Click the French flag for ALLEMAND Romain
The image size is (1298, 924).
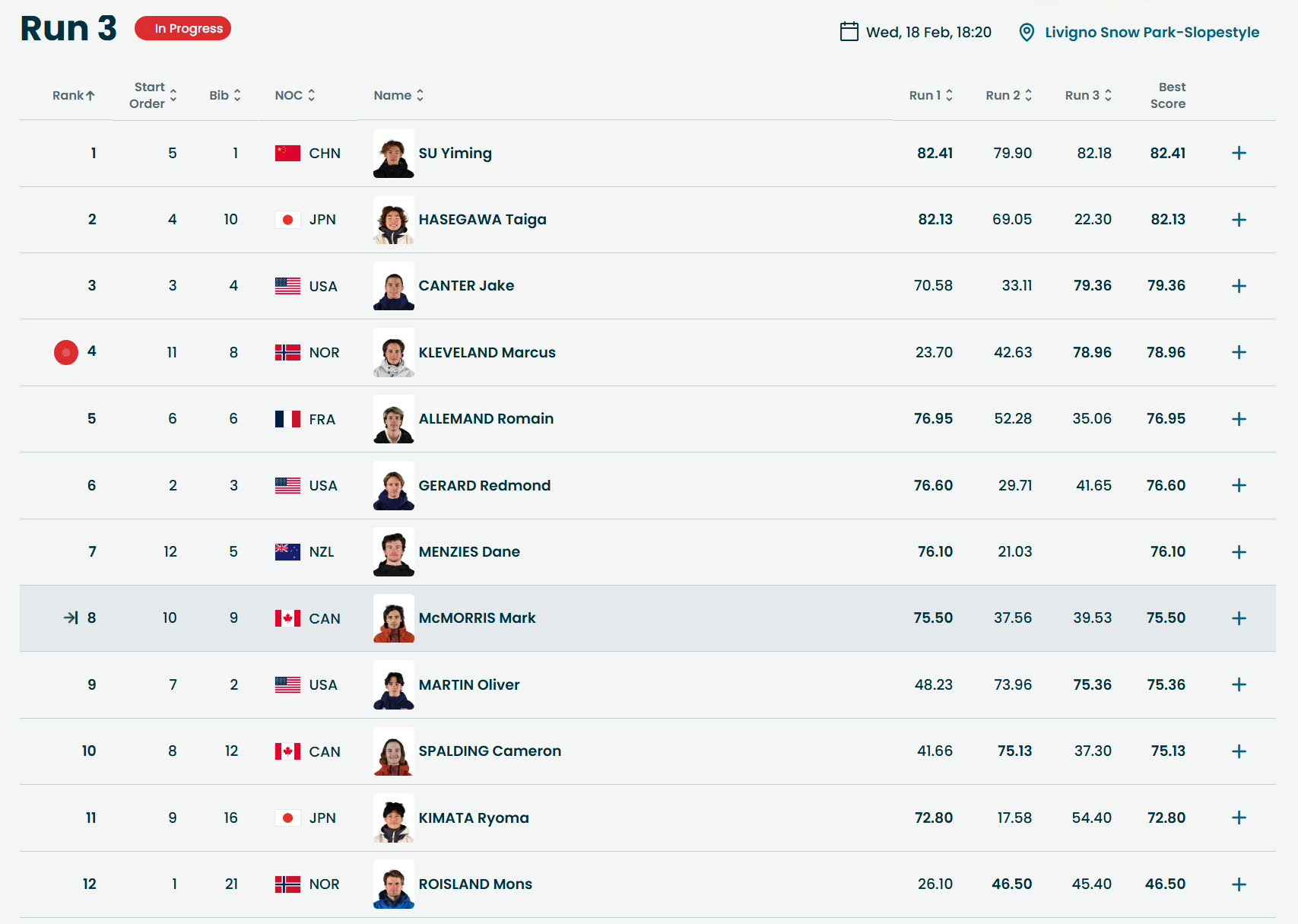point(287,419)
